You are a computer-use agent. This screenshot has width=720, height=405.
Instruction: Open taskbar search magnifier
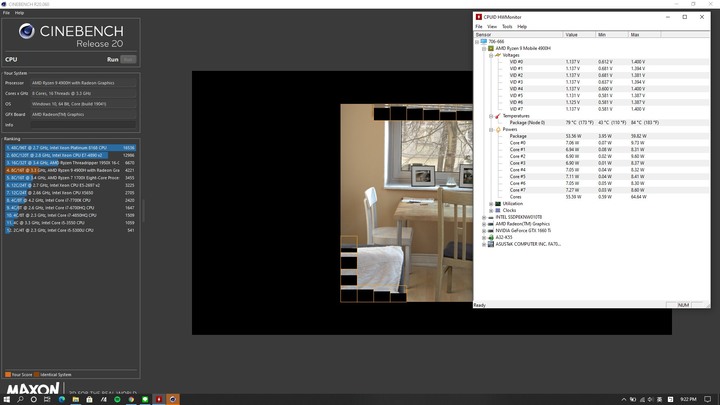pyautogui.click(x=20, y=399)
